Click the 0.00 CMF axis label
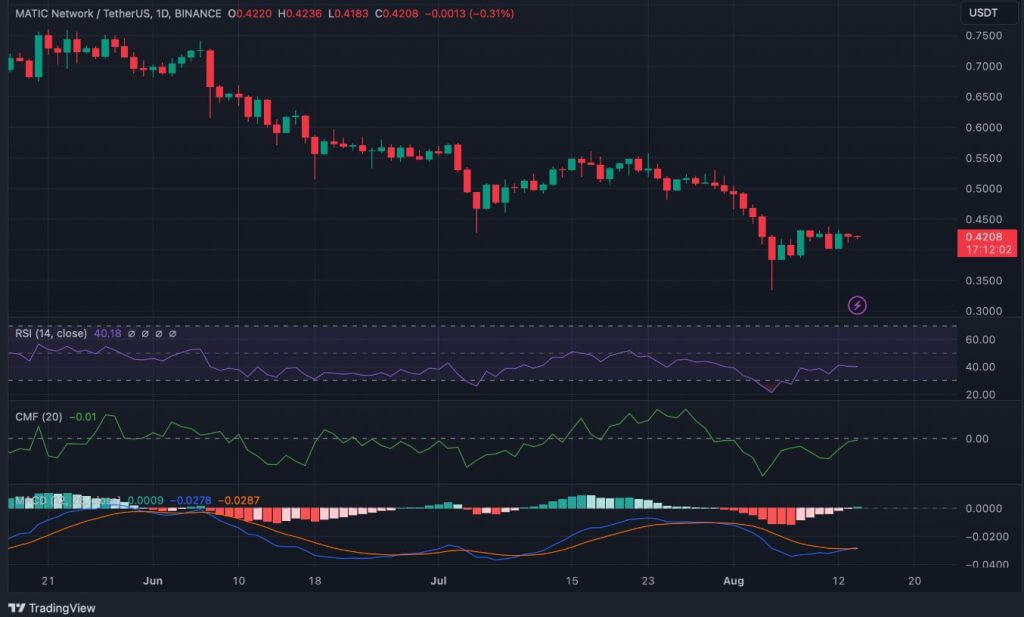 (x=977, y=439)
